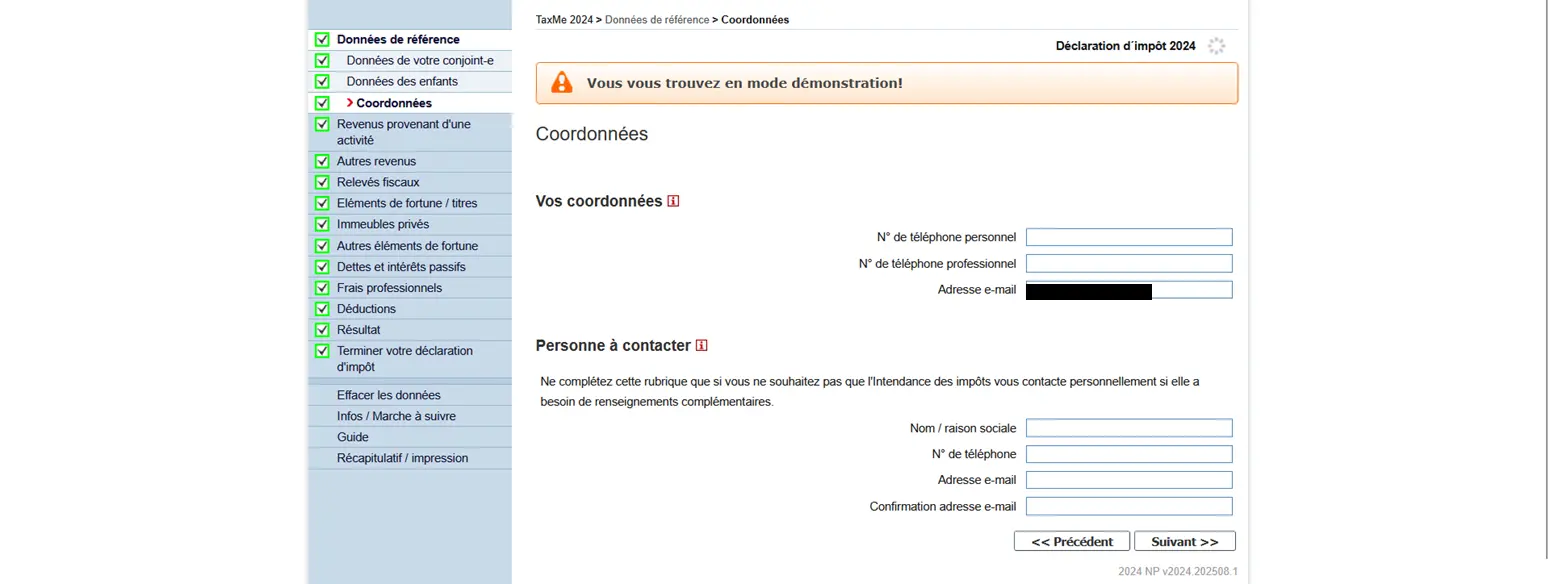Screen dimensions: 1550x584
Task: Toggle the checkbox next to Résultat
Action: [322, 329]
